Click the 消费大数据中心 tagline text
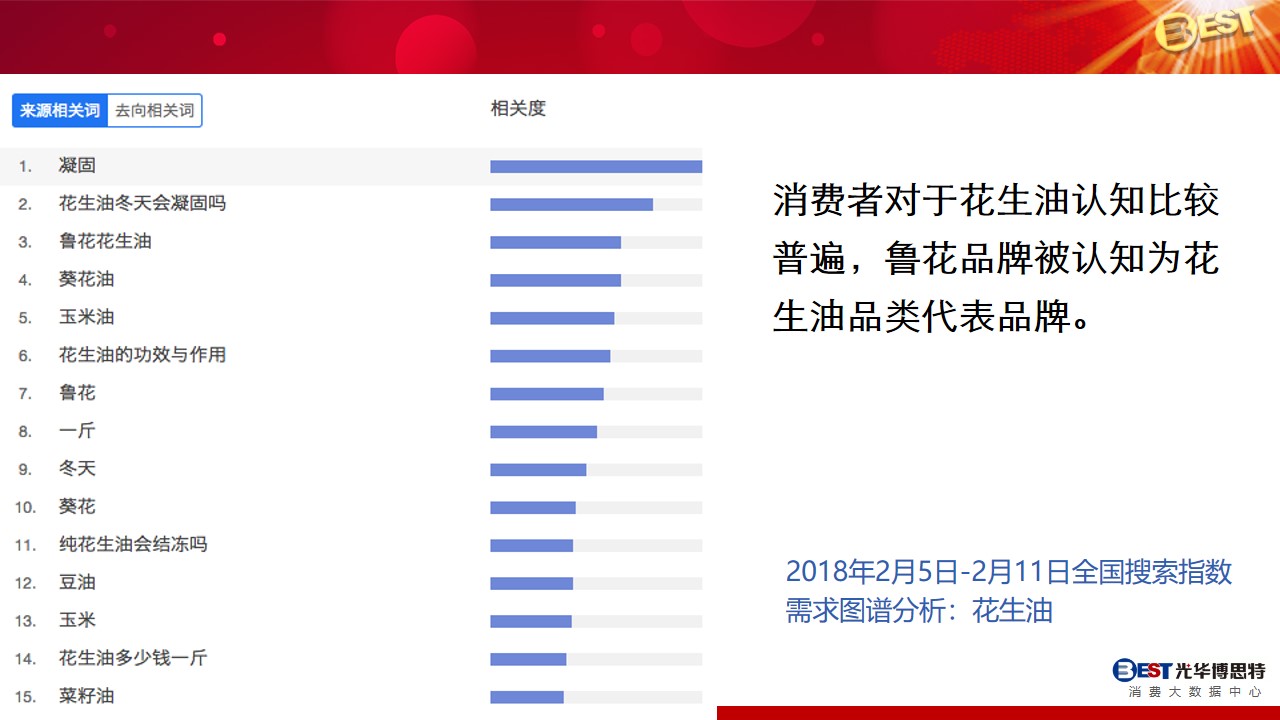 (1195, 692)
